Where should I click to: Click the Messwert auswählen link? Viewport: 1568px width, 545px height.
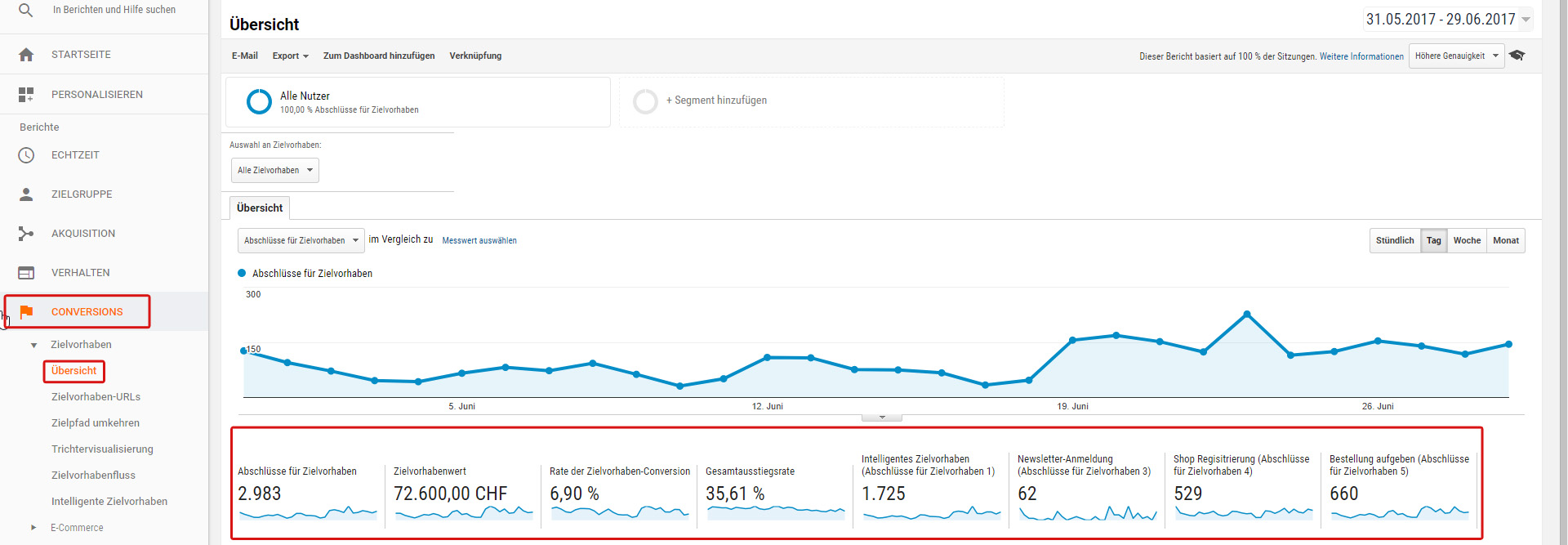(479, 240)
